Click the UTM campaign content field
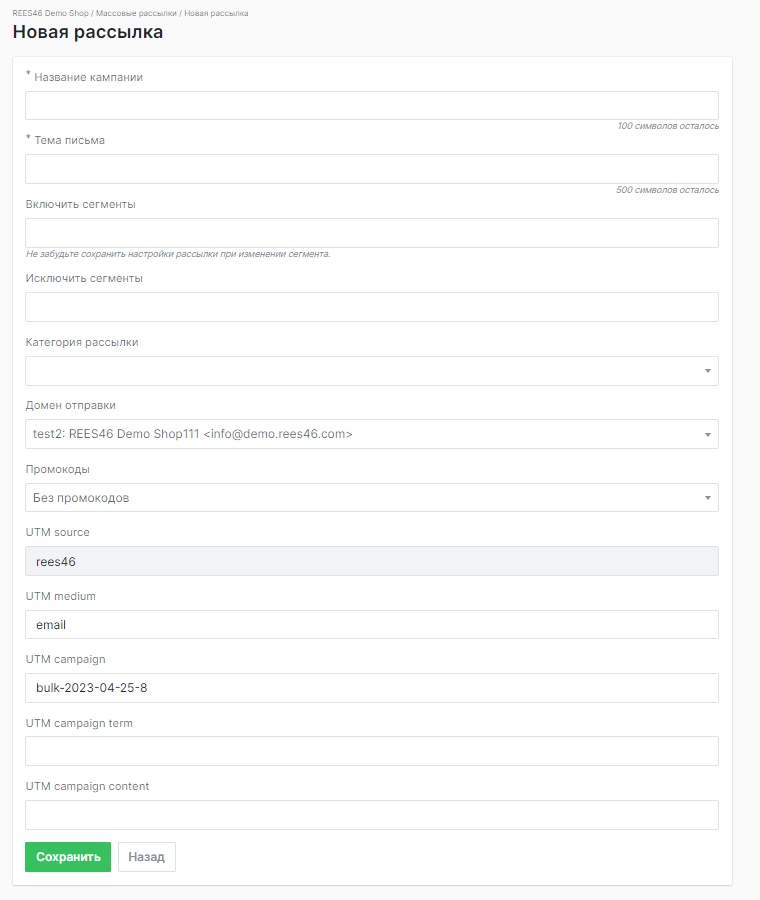 tap(371, 815)
